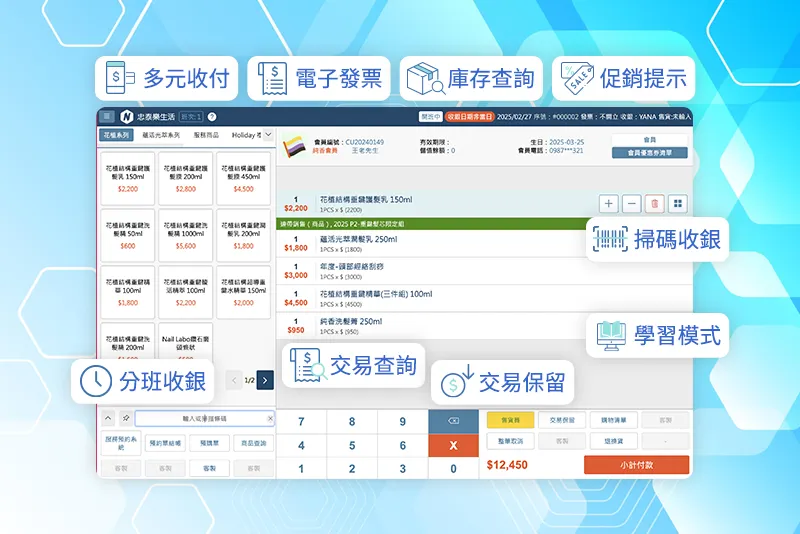Click the 預約單結帳 button
Viewport: 800px width, 534px height.
(x=165, y=443)
